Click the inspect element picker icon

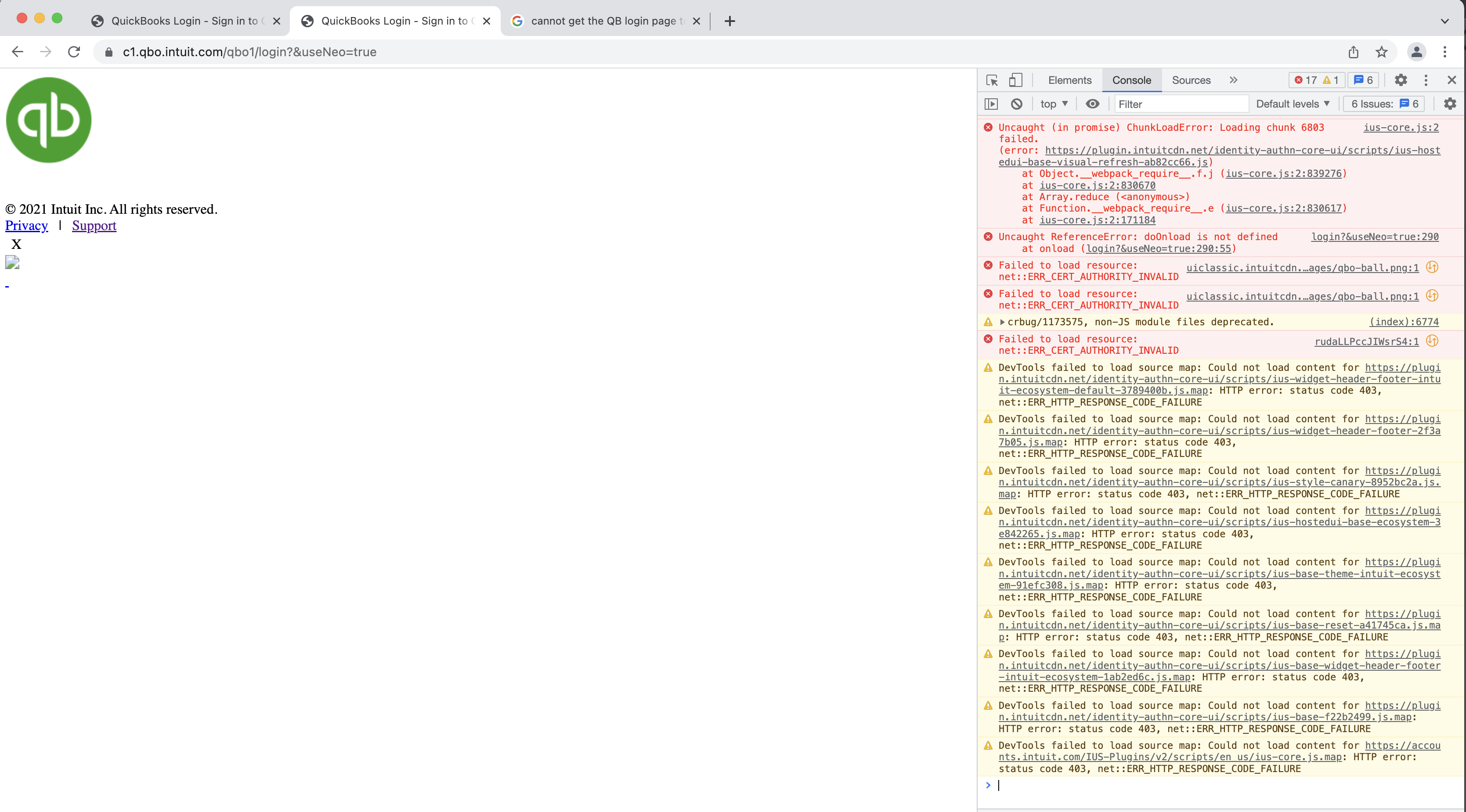(992, 80)
